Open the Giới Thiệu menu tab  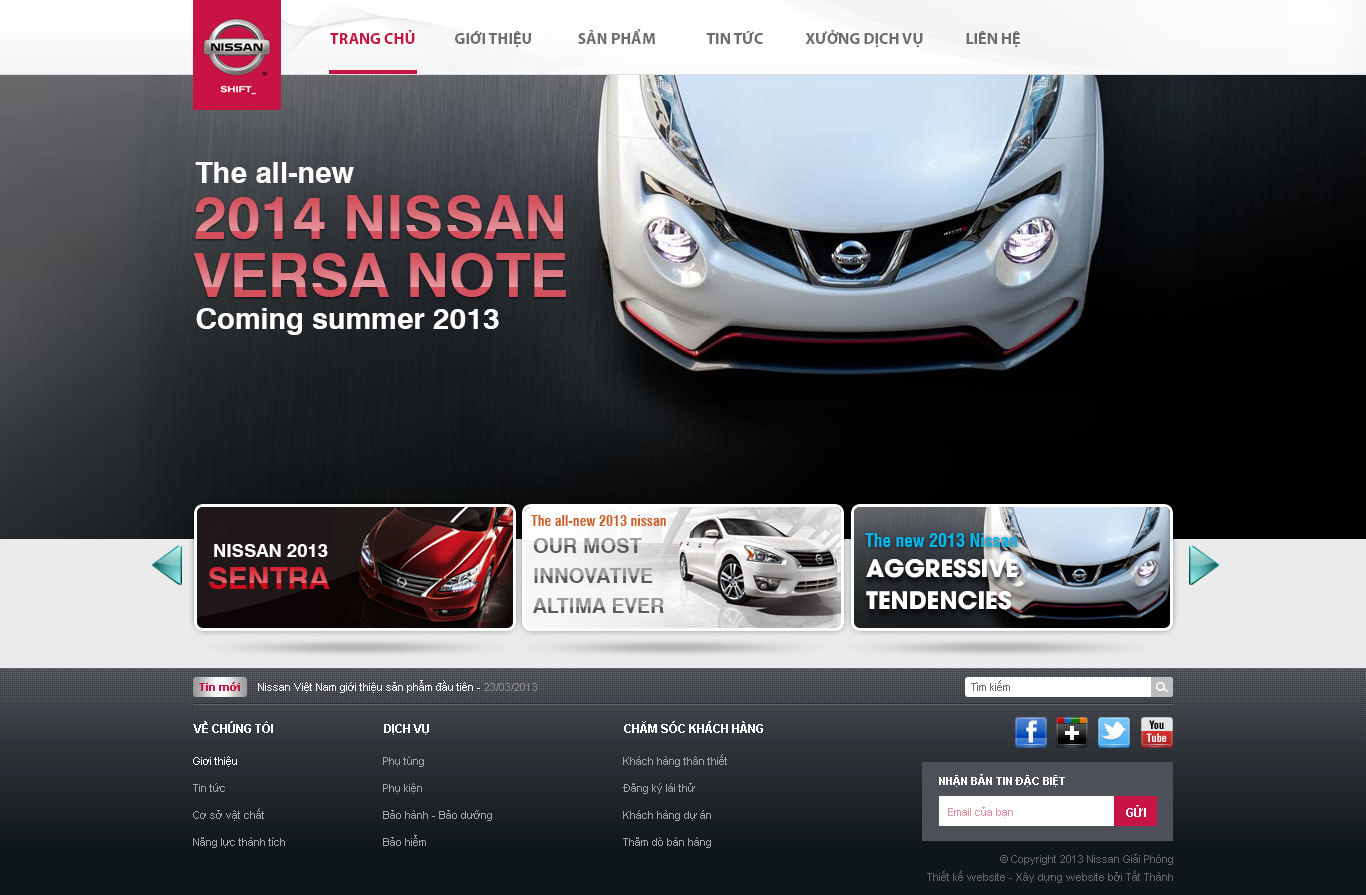point(493,39)
